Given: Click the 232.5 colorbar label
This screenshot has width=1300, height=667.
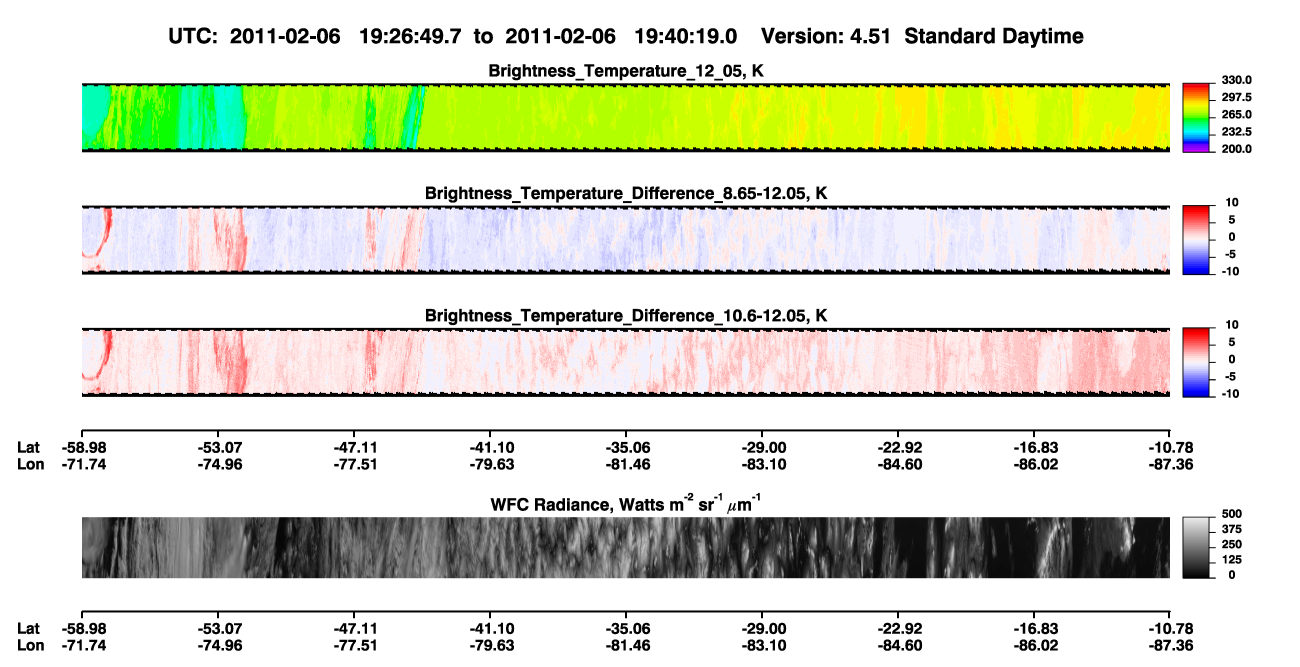Looking at the screenshot, I should click(x=1237, y=131).
